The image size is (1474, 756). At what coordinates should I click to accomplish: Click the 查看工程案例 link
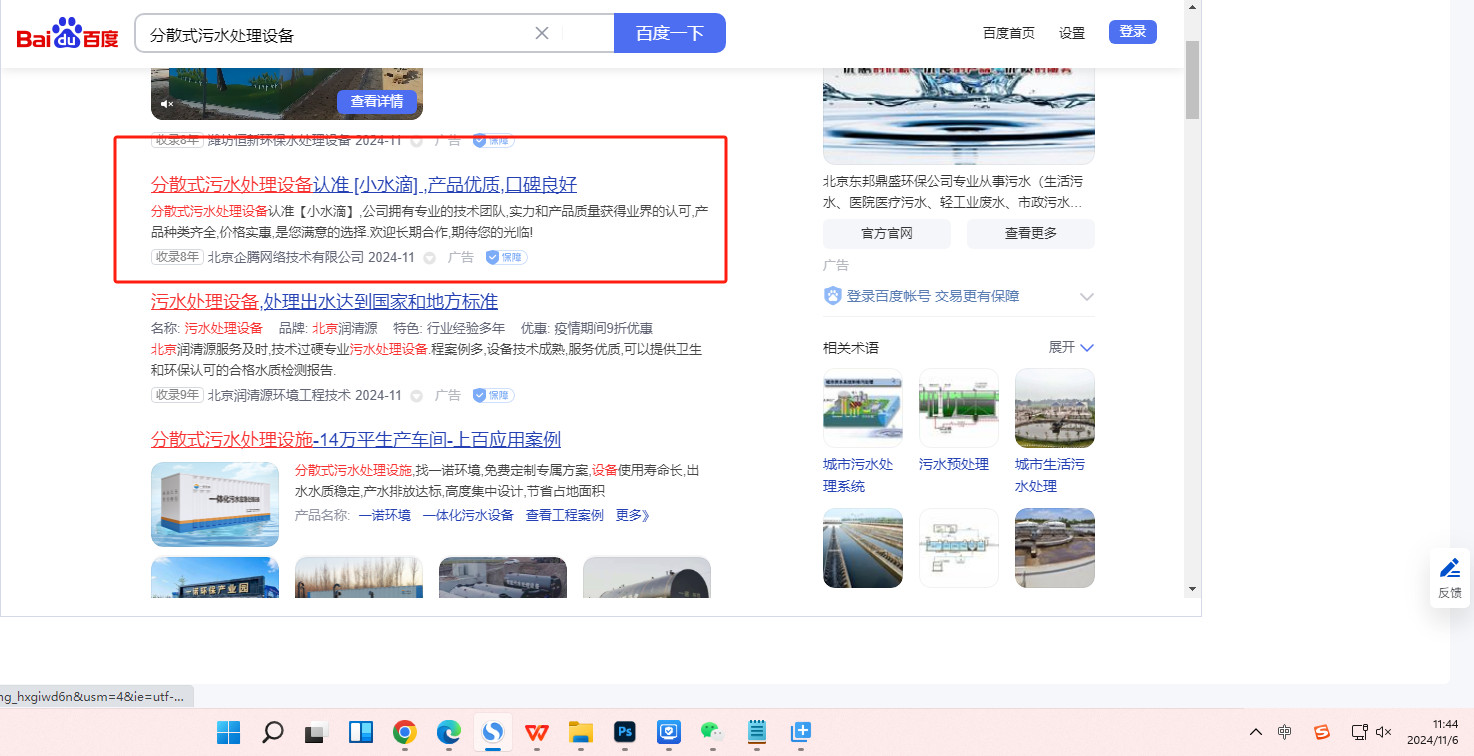tap(565, 515)
